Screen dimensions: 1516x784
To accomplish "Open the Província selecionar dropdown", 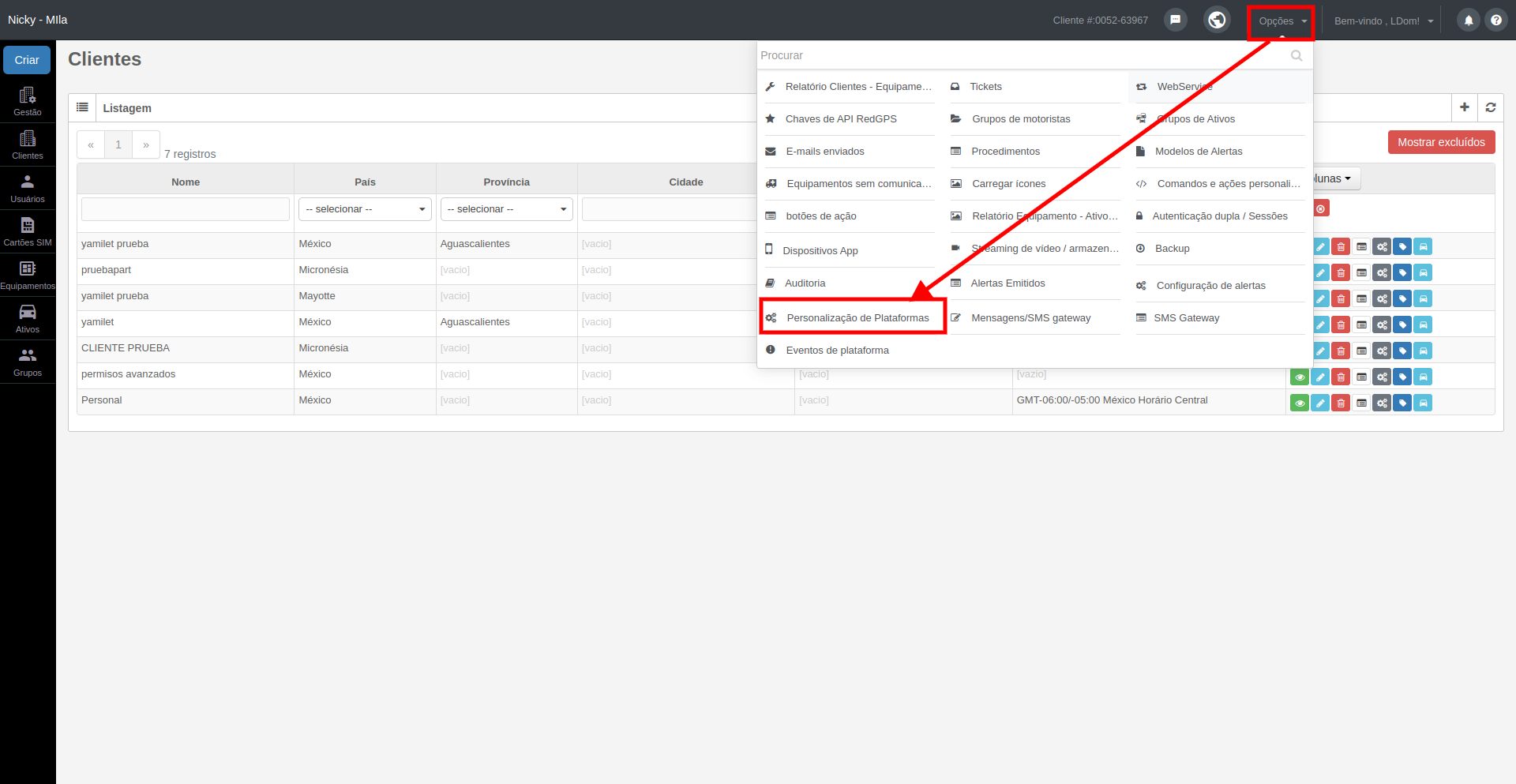I will click(506, 209).
